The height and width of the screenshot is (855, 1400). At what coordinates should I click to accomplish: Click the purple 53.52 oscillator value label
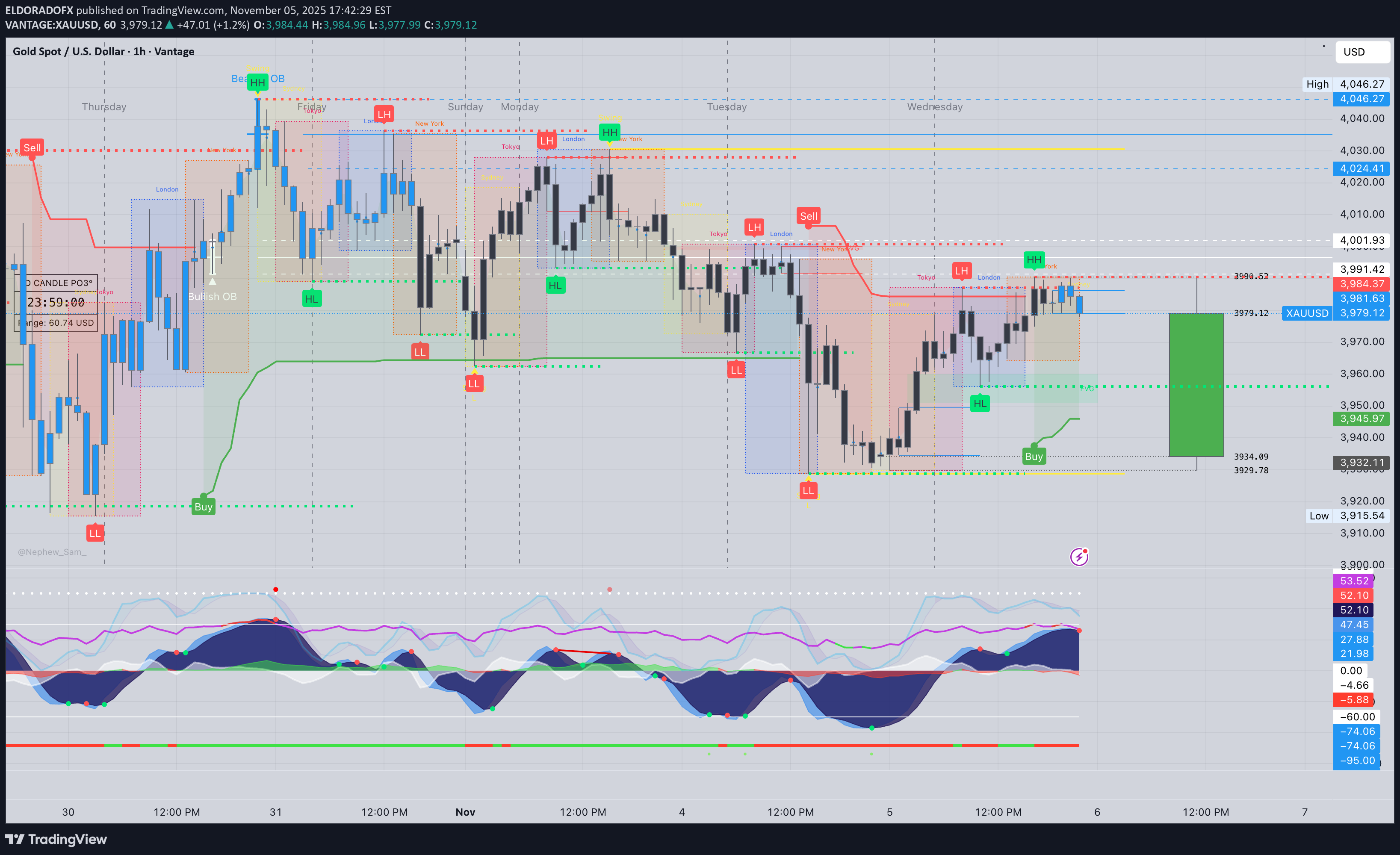(x=1353, y=581)
